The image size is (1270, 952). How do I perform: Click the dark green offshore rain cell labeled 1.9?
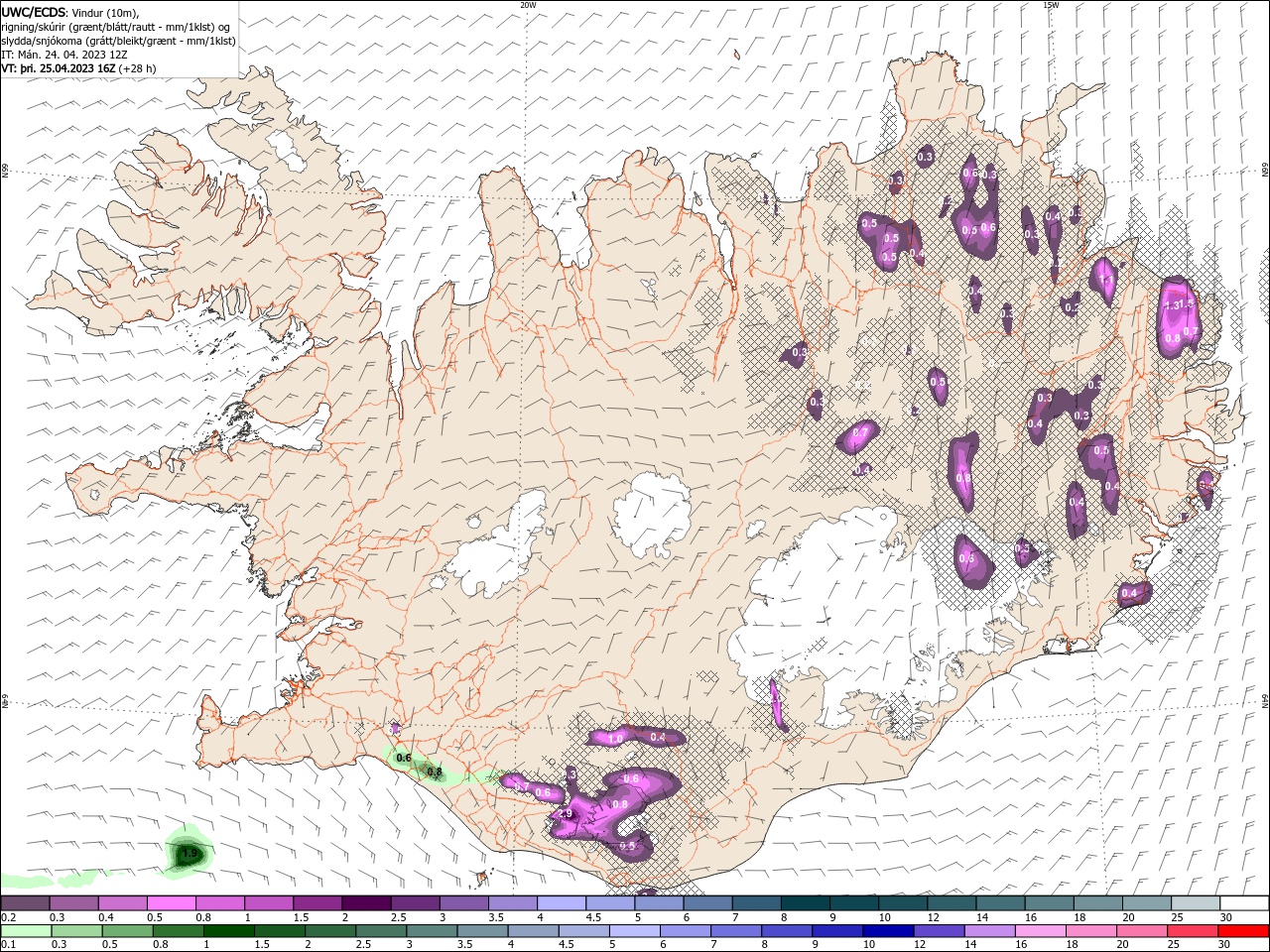(x=189, y=853)
